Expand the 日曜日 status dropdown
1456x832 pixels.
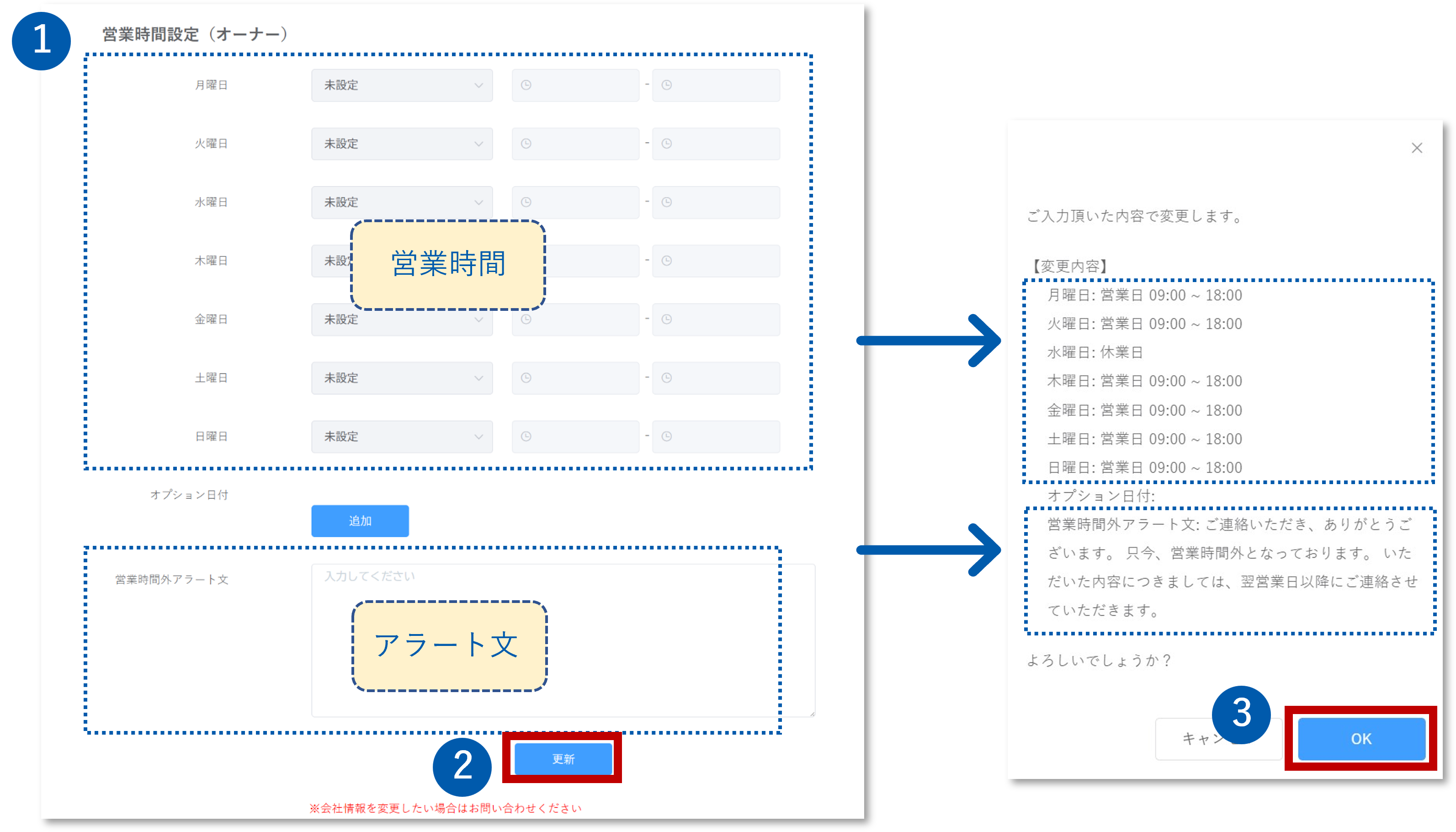(402, 436)
